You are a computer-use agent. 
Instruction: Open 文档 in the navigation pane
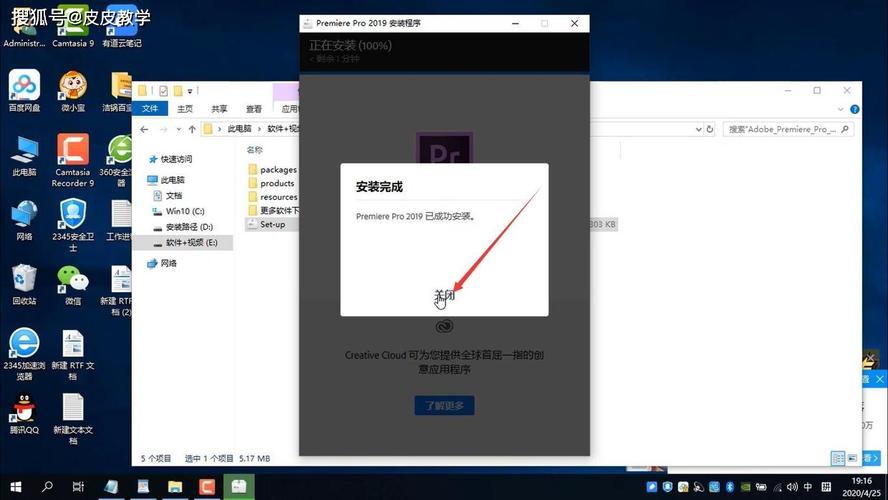tap(168, 195)
